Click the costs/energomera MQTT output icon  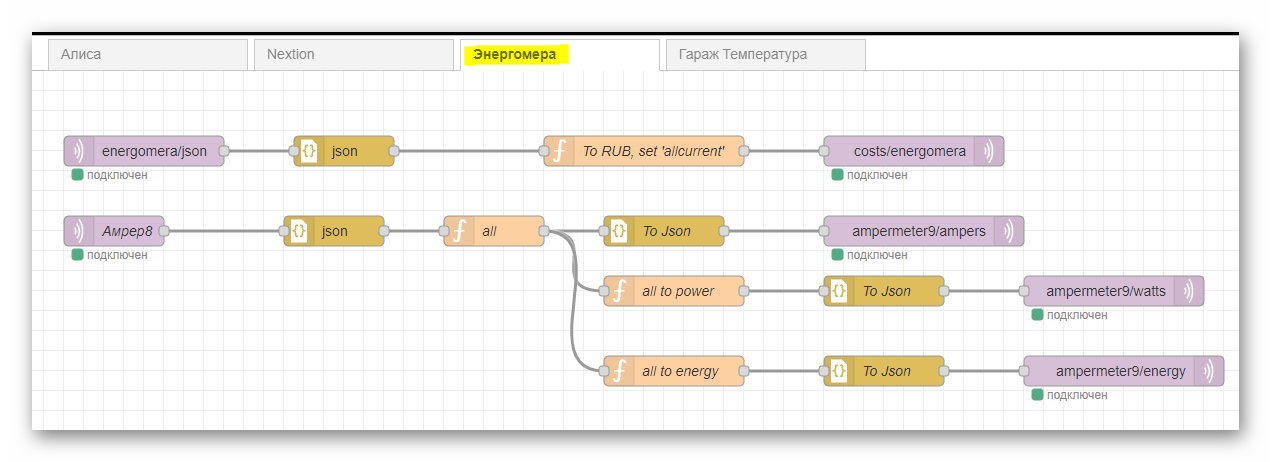(x=988, y=151)
